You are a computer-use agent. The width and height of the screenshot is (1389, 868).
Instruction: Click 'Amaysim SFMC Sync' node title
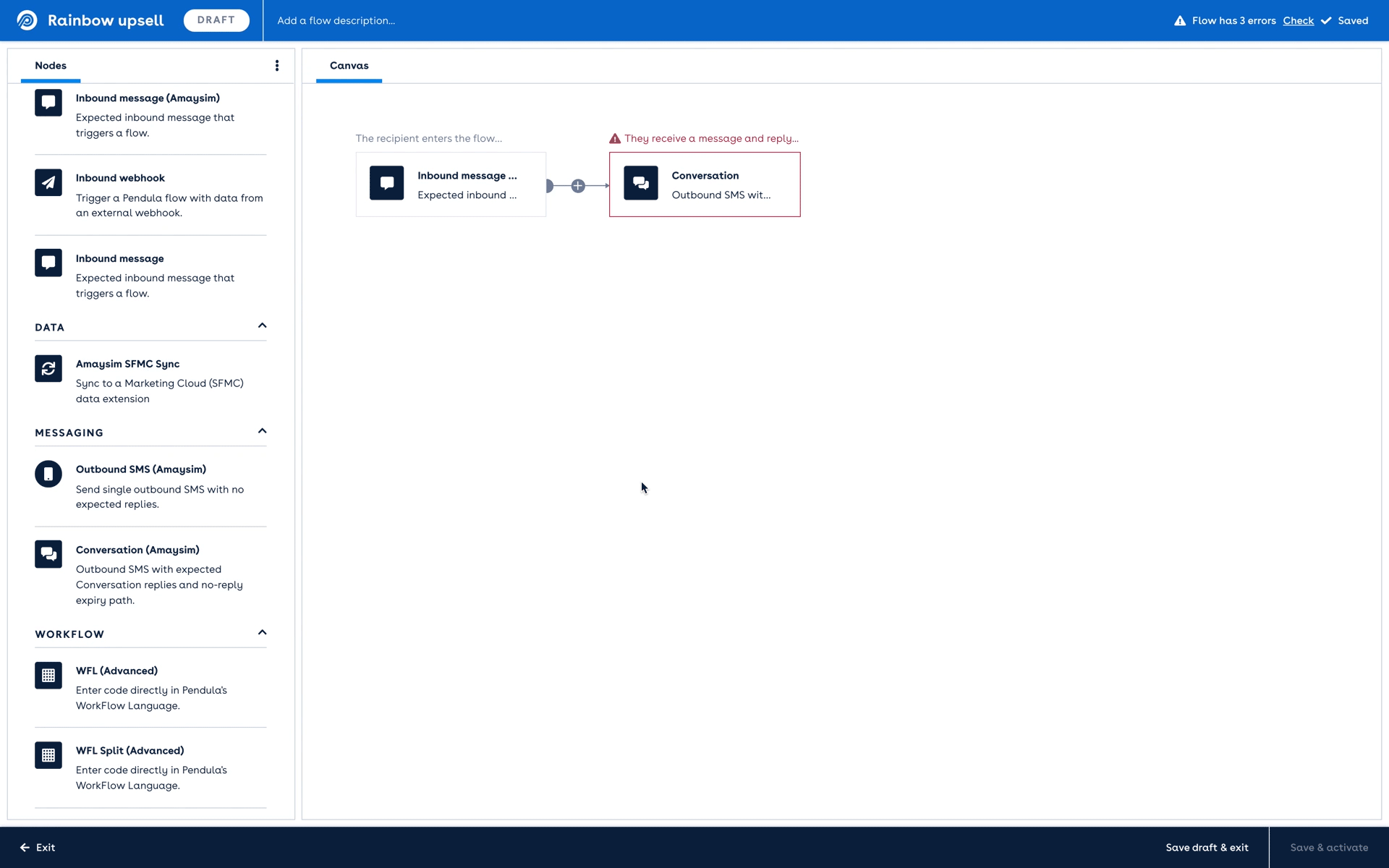pos(127,364)
